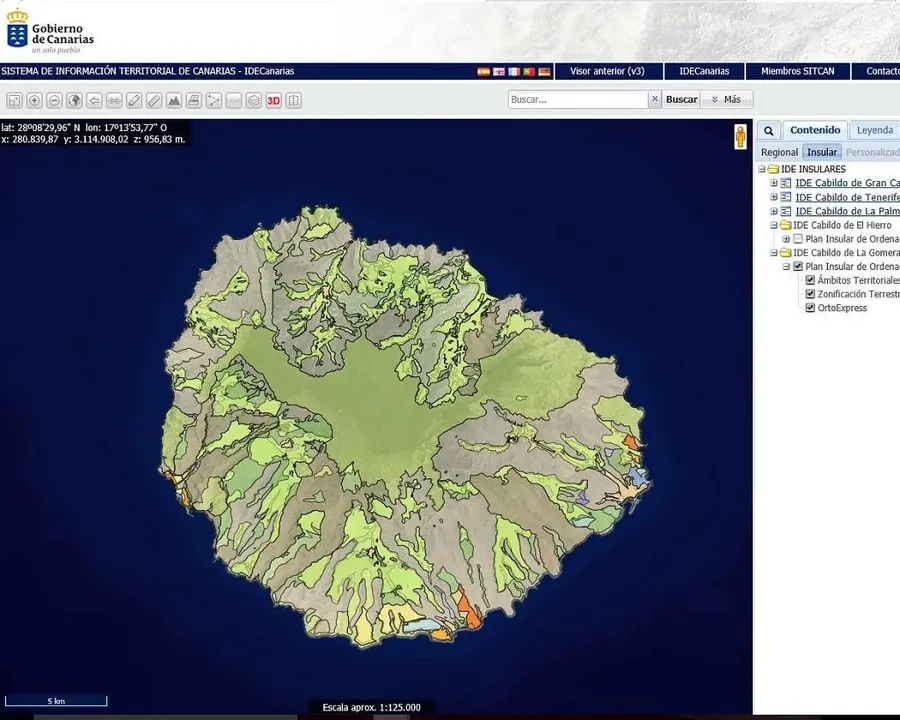The width and height of the screenshot is (900, 720).
Task: Click the Street View pegman icon
Action: coord(740,137)
